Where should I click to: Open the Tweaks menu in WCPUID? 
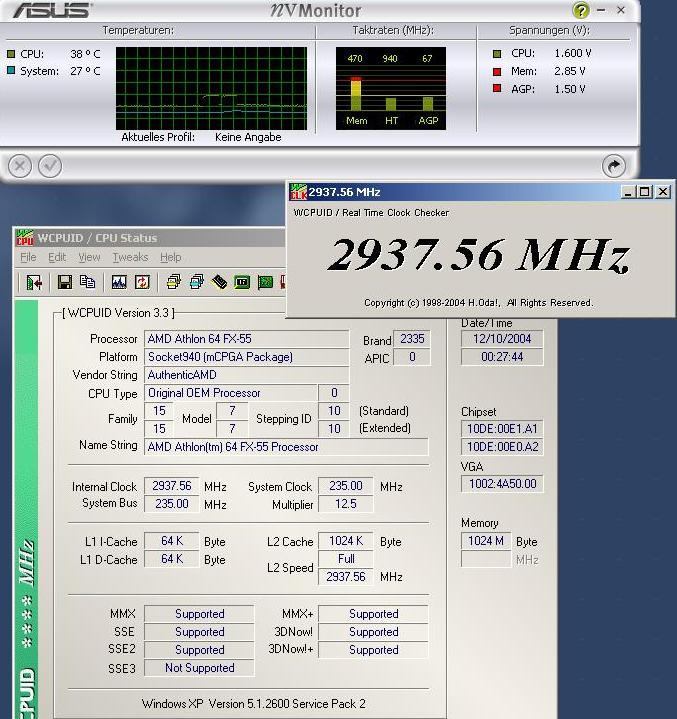click(130, 257)
